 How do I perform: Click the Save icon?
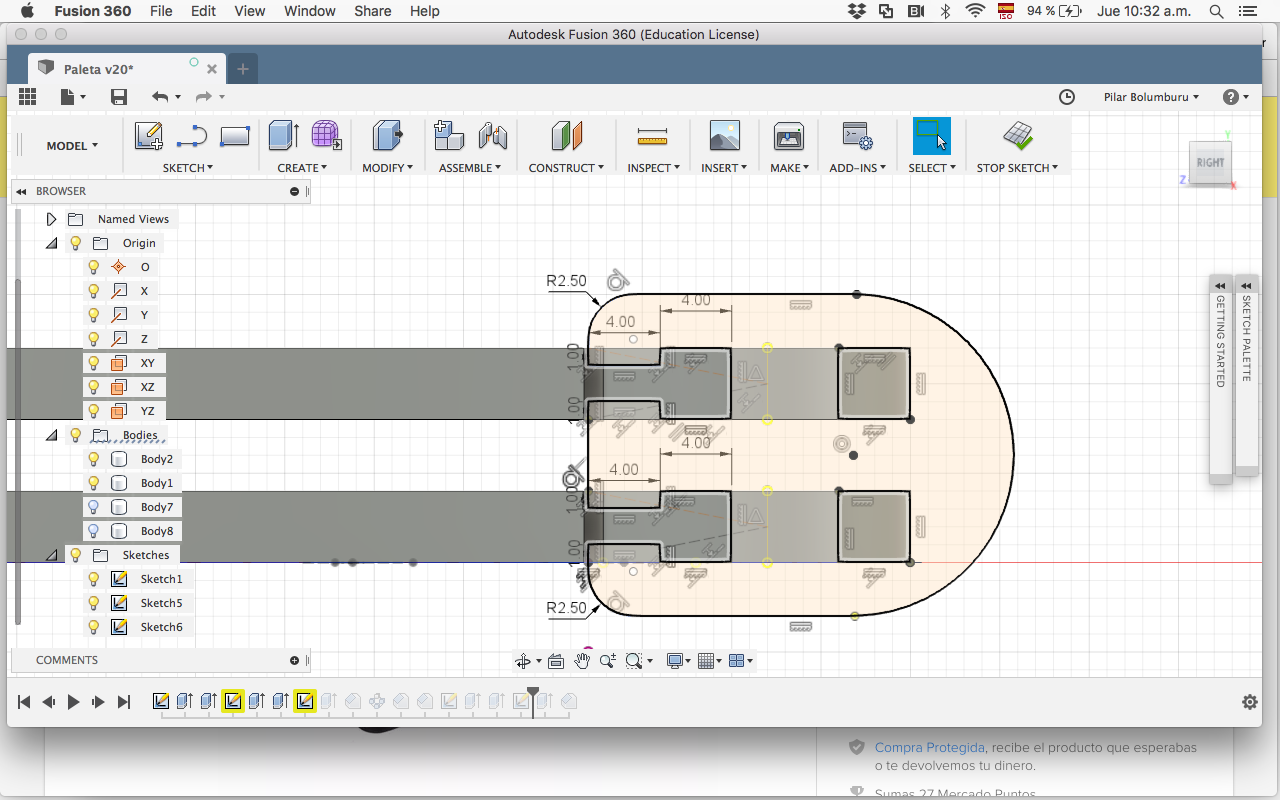pos(119,97)
